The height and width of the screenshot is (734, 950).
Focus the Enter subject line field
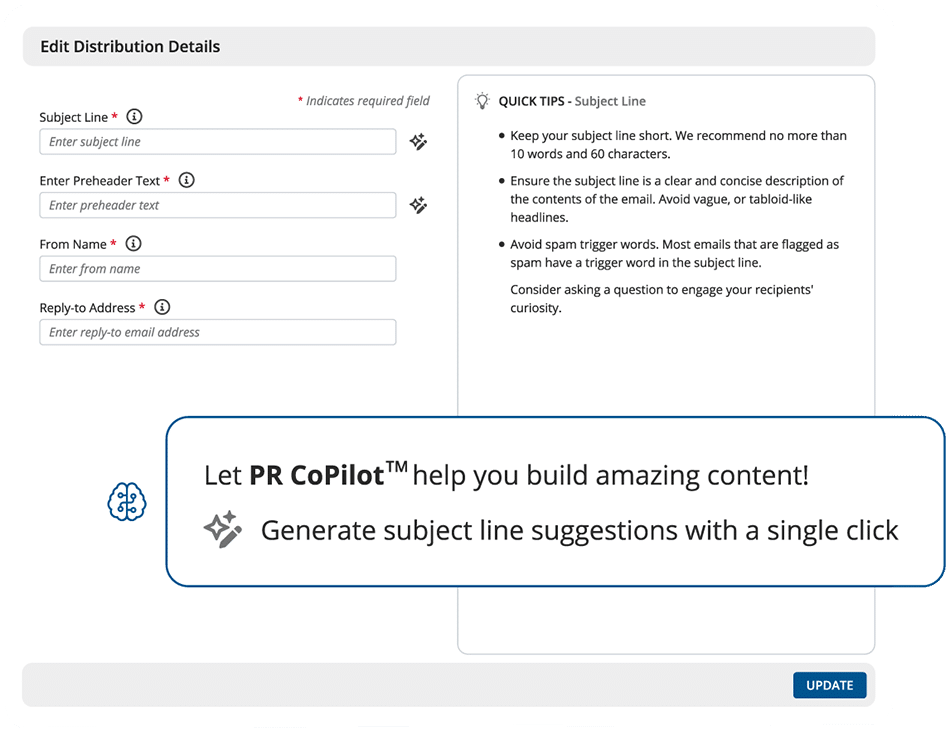coord(218,142)
